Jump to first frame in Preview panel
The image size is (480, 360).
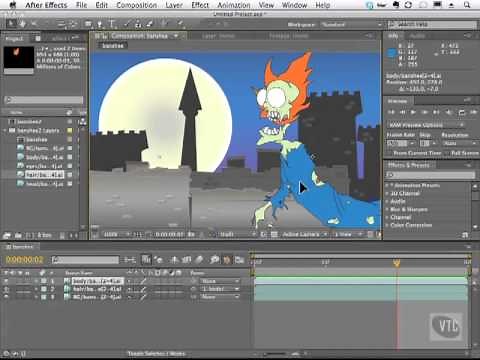pyautogui.click(x=391, y=112)
